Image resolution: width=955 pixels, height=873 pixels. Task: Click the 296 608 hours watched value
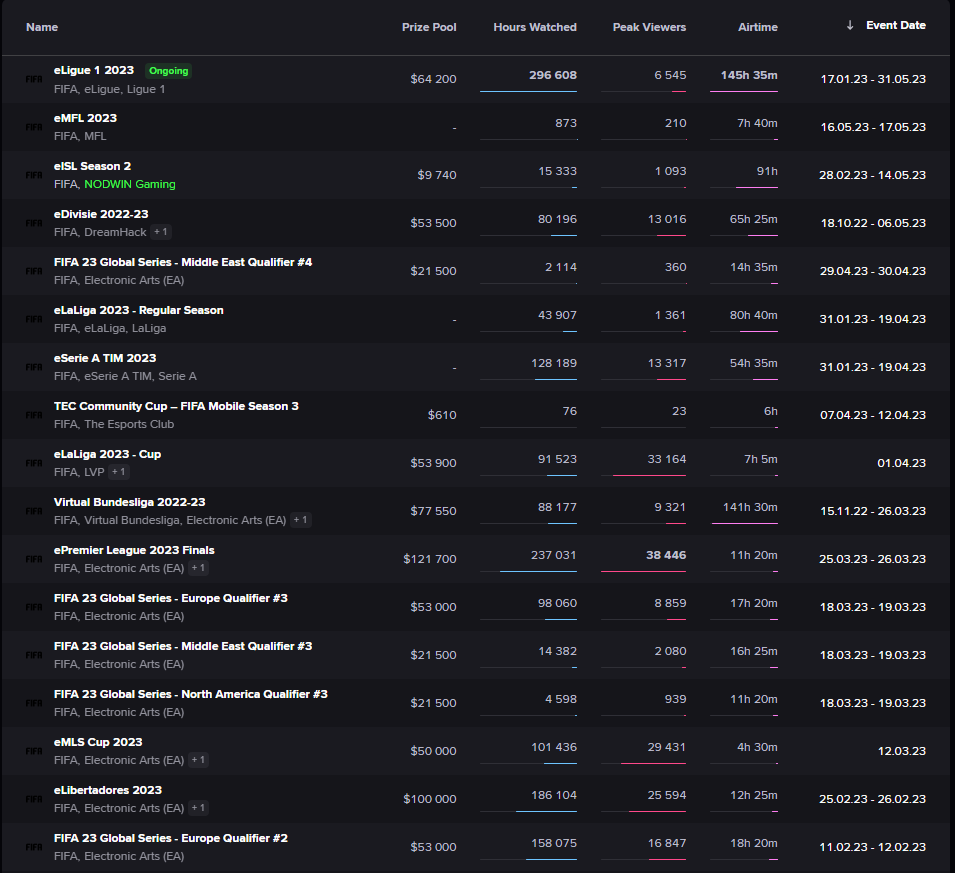[x=552, y=75]
